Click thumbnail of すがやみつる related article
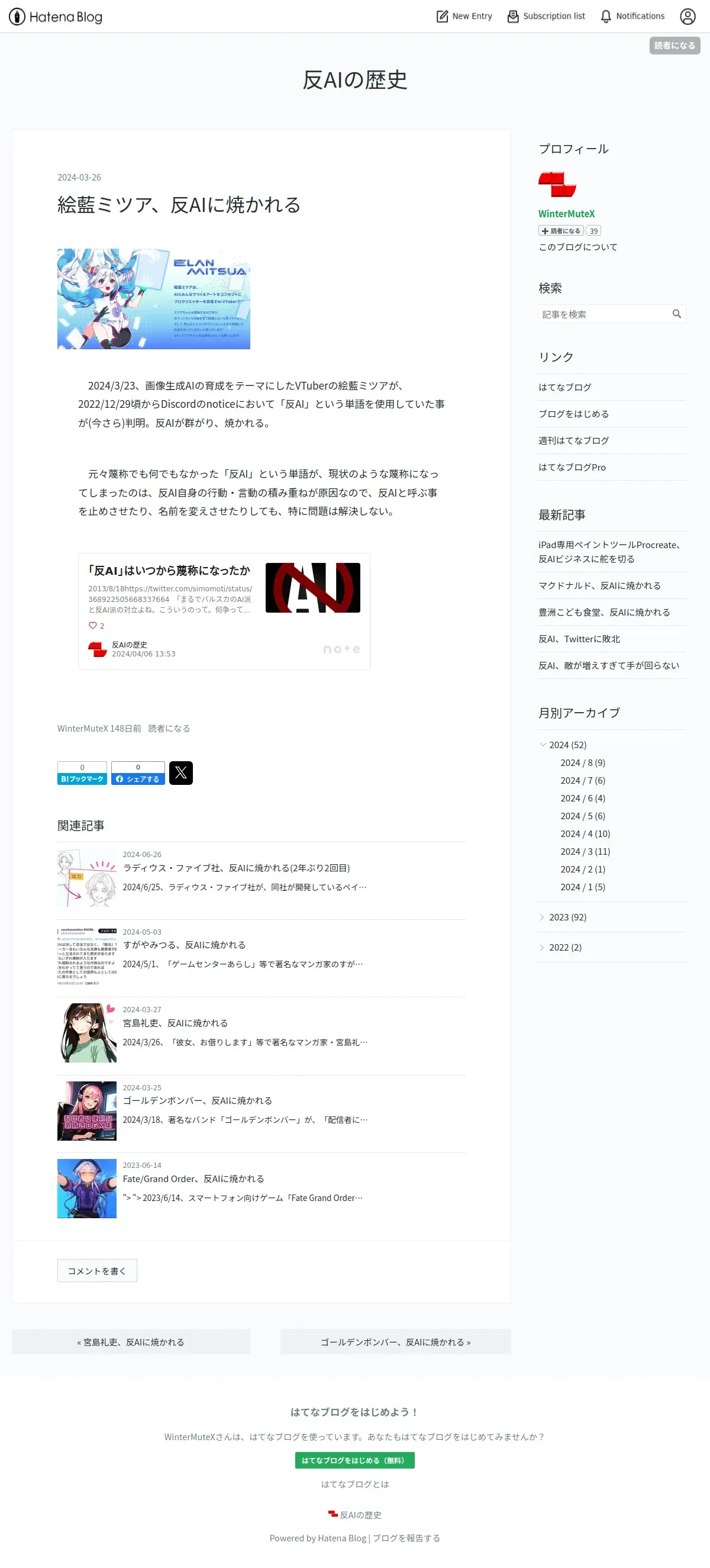 pyautogui.click(x=86, y=955)
